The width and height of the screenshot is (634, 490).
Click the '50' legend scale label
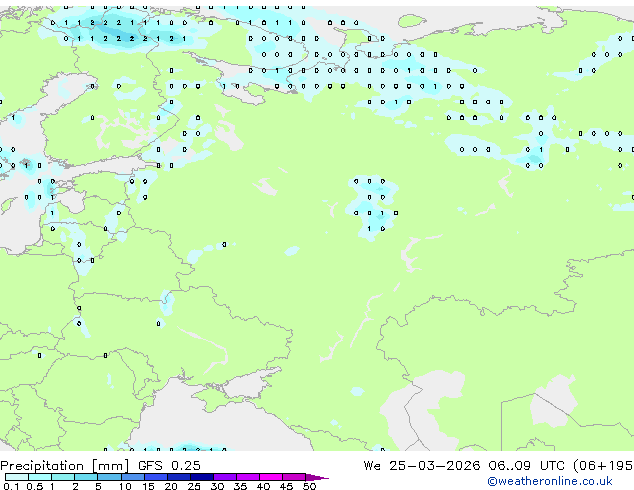click(x=309, y=486)
